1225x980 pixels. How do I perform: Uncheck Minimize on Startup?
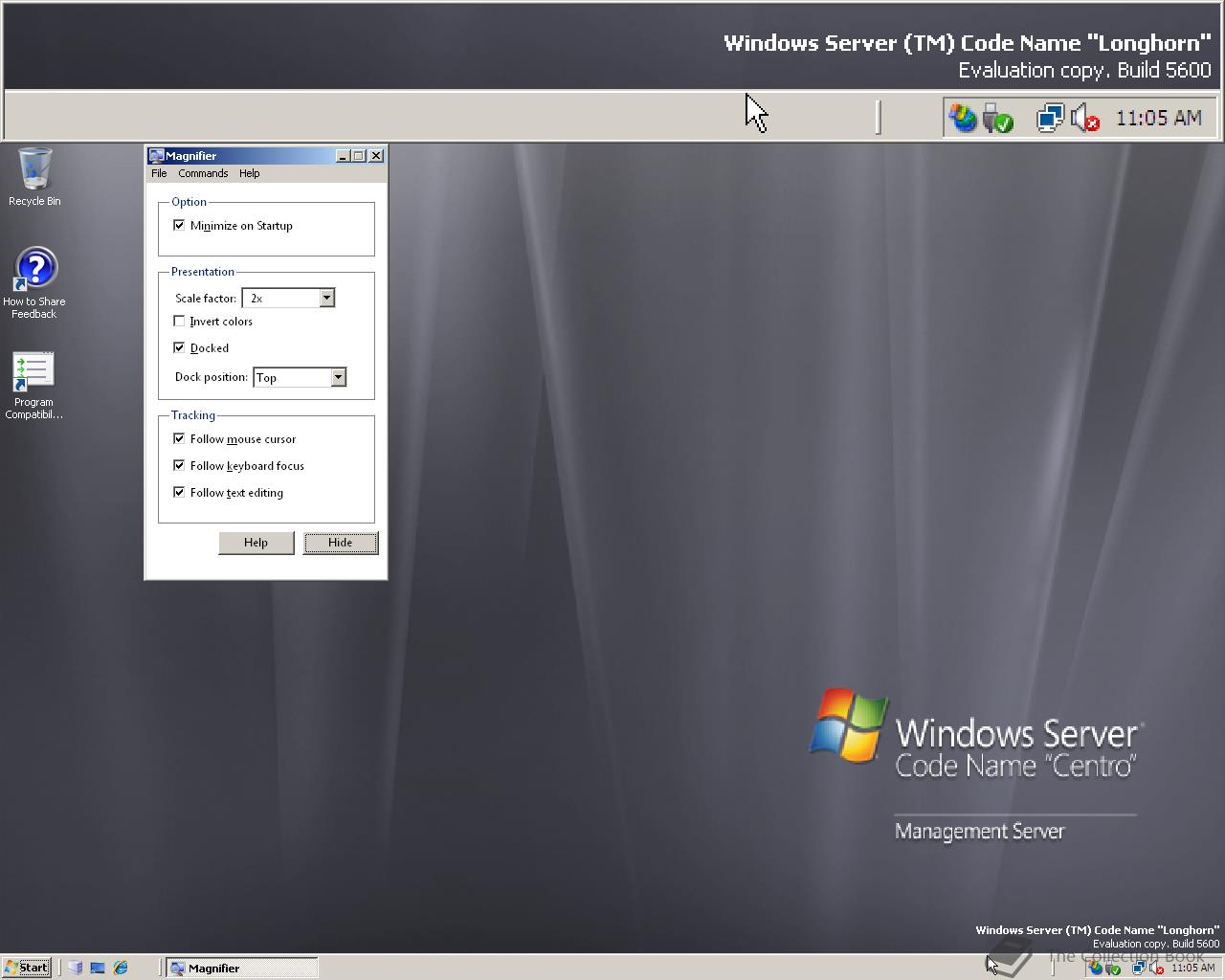(x=179, y=225)
